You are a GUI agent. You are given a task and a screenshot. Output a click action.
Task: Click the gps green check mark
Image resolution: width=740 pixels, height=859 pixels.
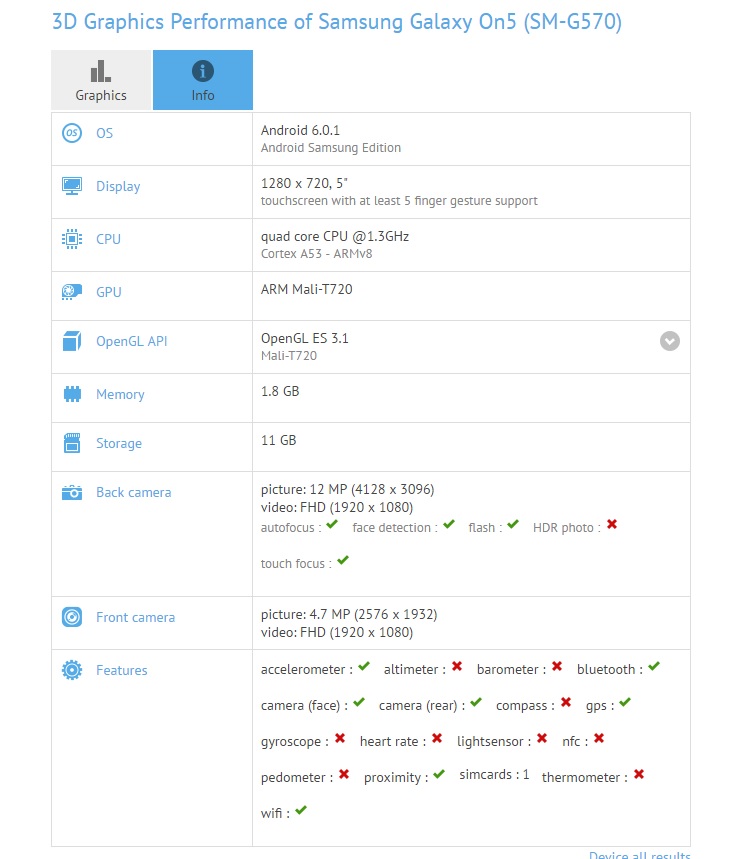point(625,702)
